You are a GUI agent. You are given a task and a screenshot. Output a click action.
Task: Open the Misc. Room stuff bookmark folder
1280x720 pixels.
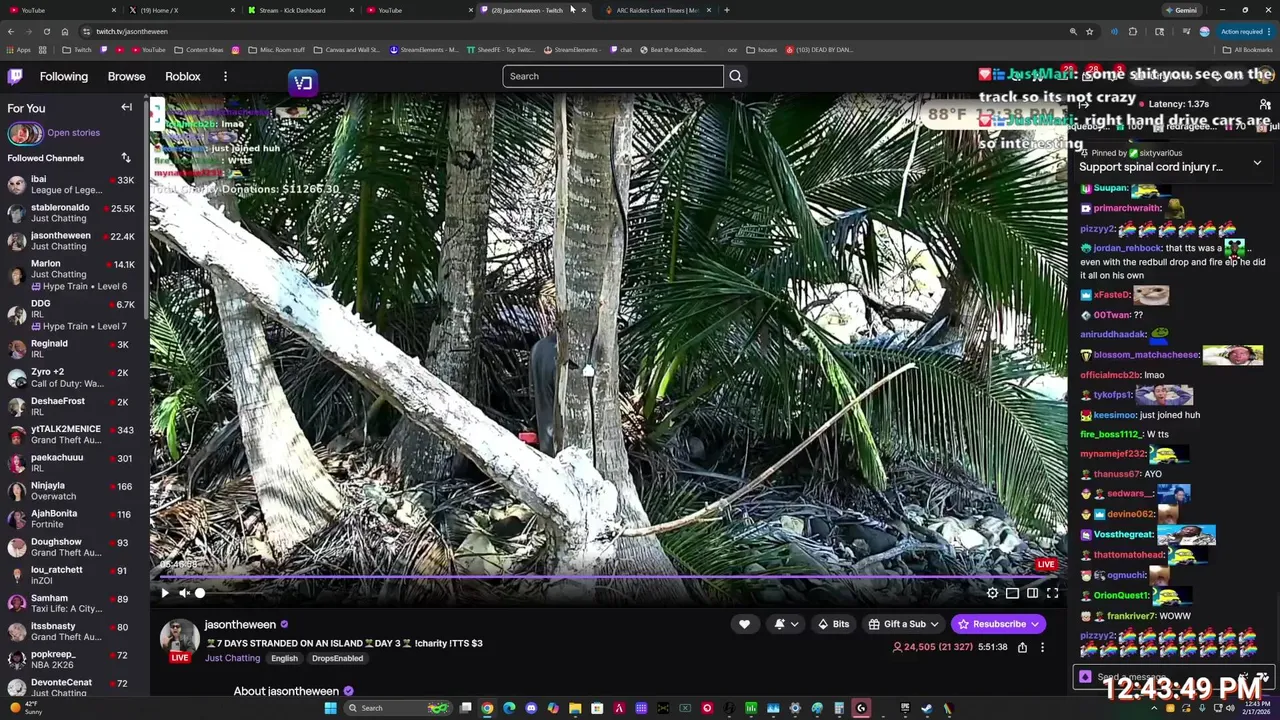coord(276,49)
